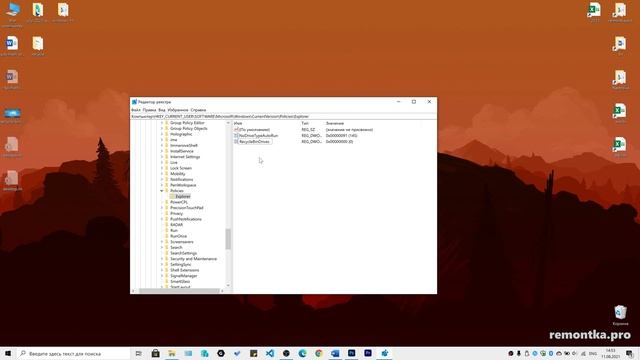Select the RunOnce key

[x=178, y=236]
